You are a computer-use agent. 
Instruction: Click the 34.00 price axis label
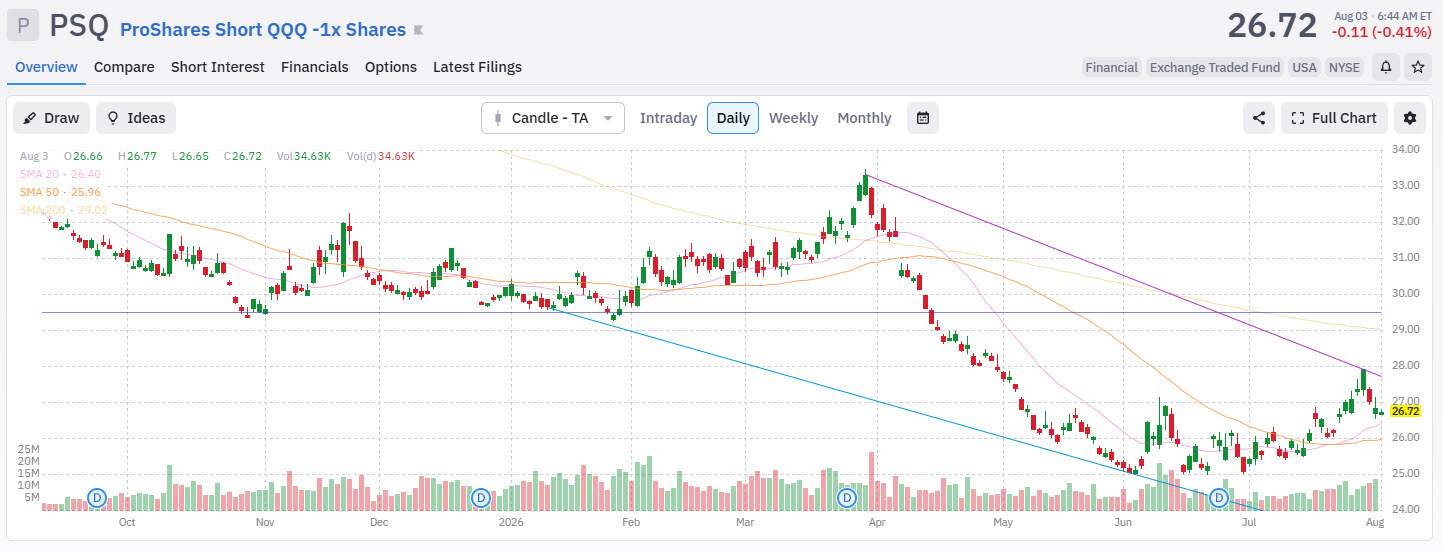(1406, 149)
